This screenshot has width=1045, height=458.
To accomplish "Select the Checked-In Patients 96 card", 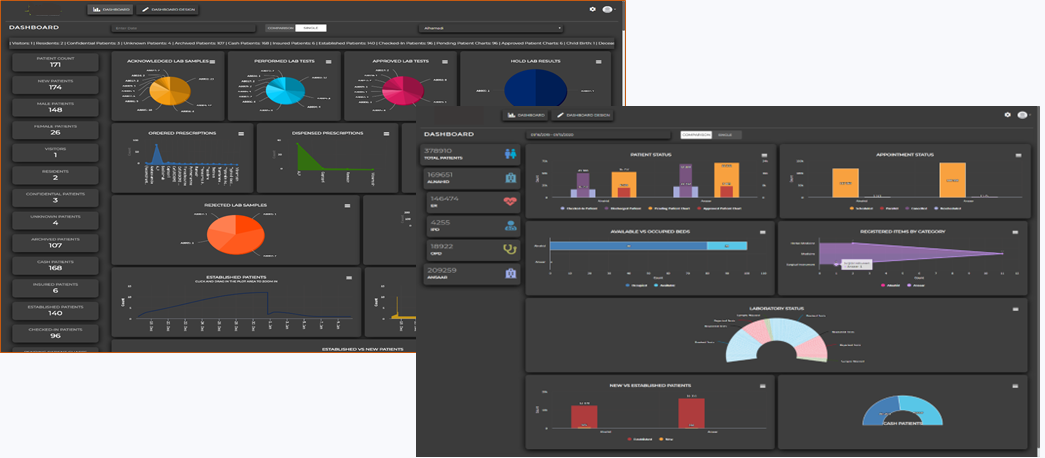I will (x=55, y=333).
